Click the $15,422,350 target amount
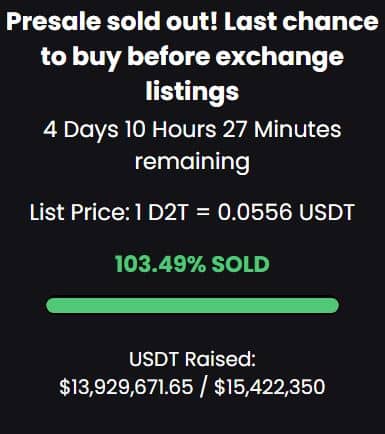The image size is (385, 434). click(x=269, y=387)
